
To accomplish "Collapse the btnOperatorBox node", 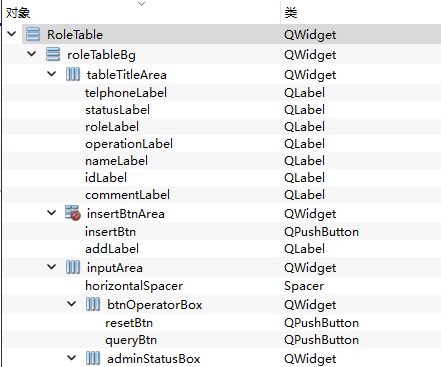I will click(x=72, y=304).
